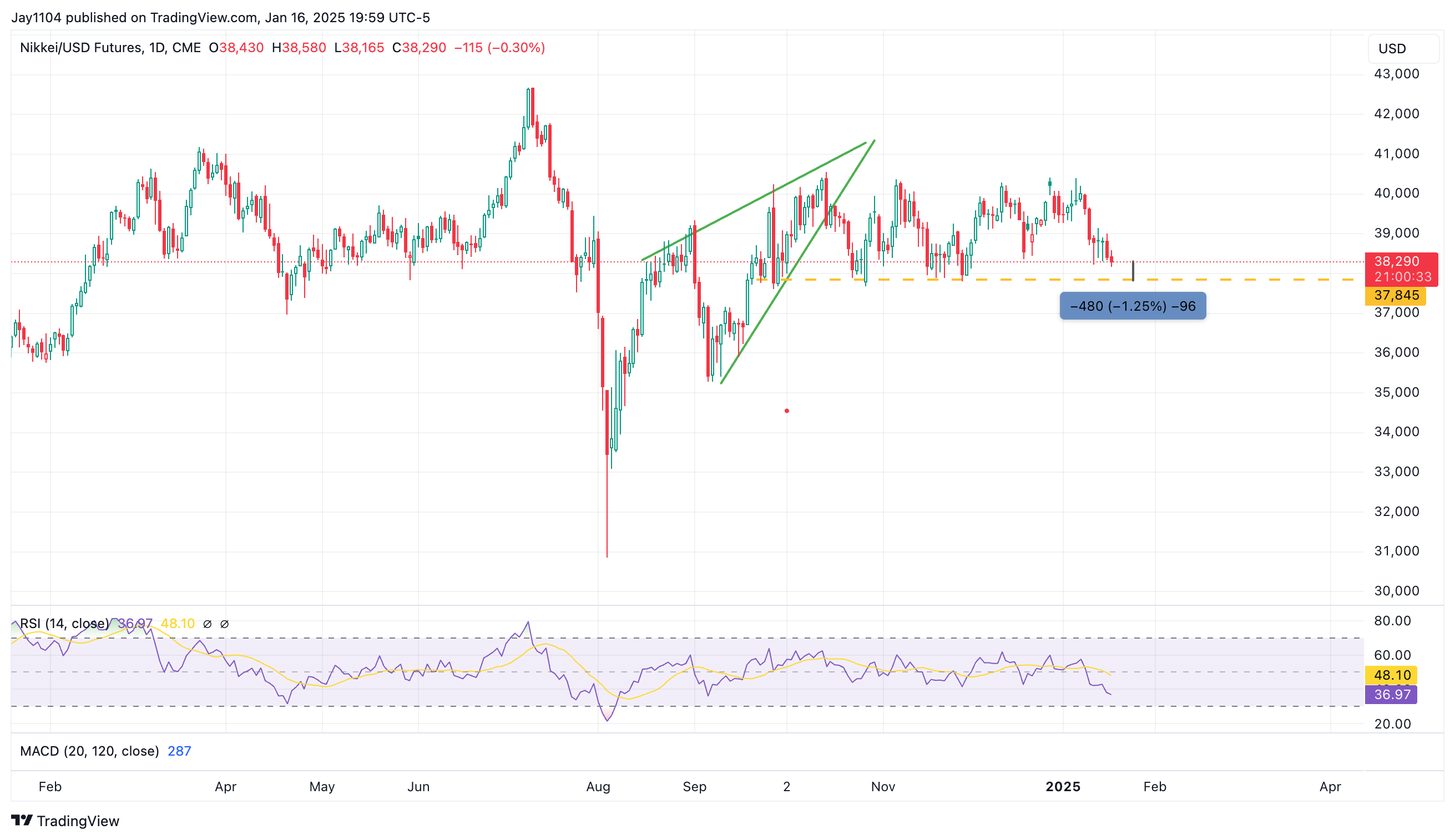
Task: Click the Aug label on time axis
Action: click(x=598, y=786)
